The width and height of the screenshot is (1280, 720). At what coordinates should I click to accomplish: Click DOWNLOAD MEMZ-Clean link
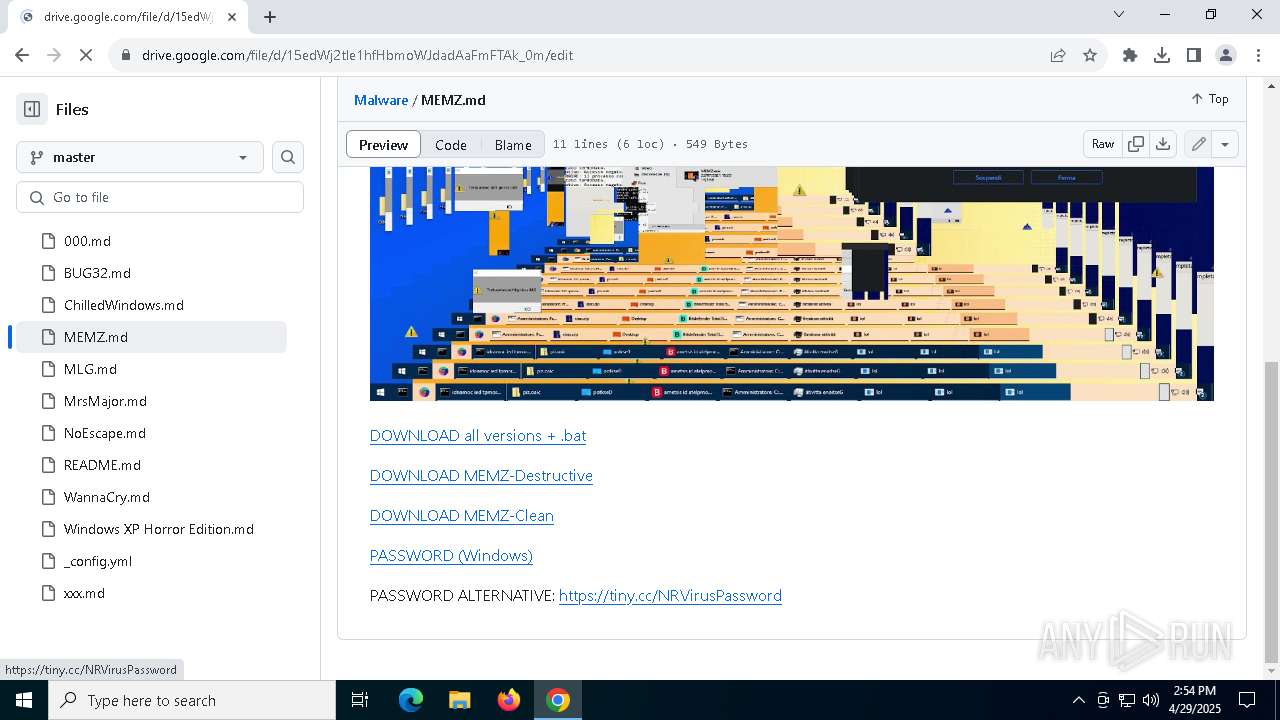pos(462,516)
